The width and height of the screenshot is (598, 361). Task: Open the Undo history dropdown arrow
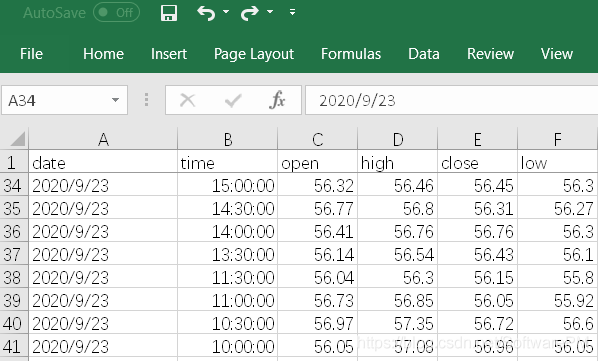pyautogui.click(x=226, y=12)
